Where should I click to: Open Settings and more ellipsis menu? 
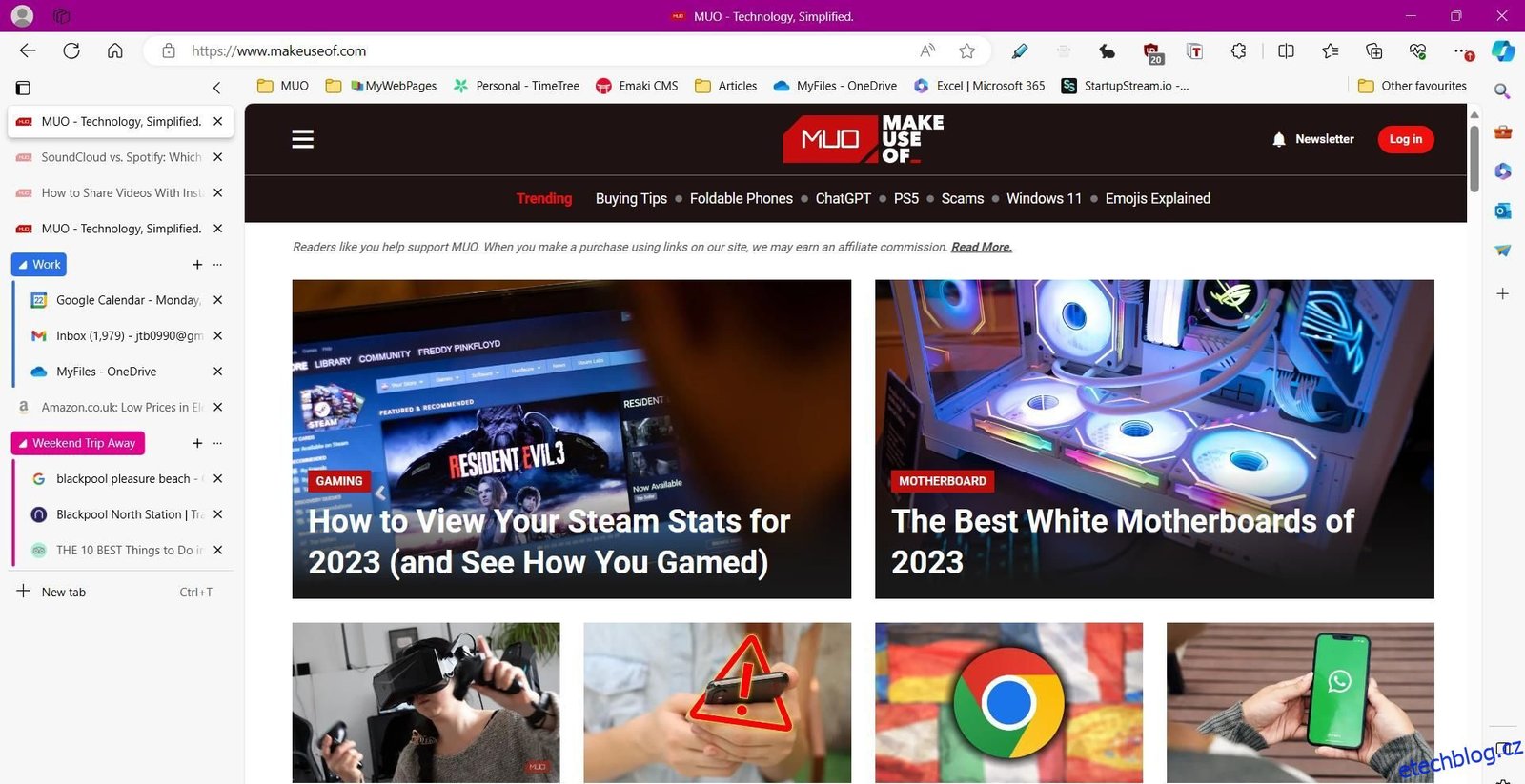(1462, 51)
